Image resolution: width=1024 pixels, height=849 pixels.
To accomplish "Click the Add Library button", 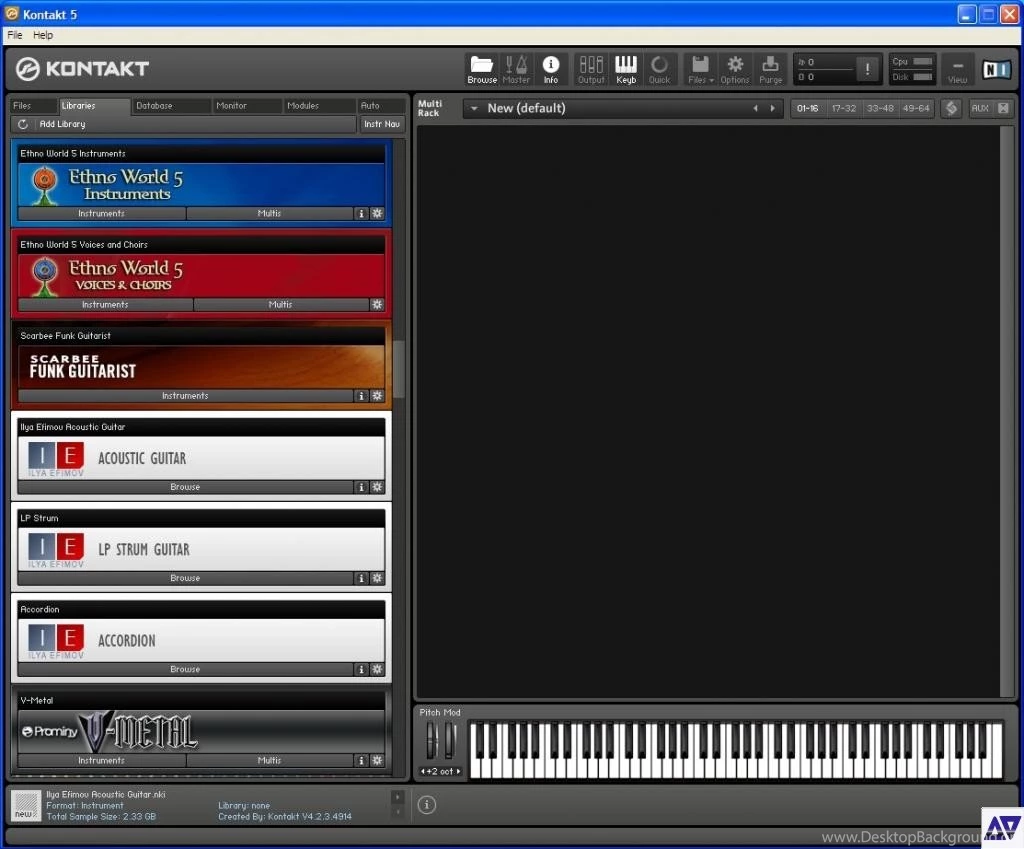I will (x=62, y=124).
